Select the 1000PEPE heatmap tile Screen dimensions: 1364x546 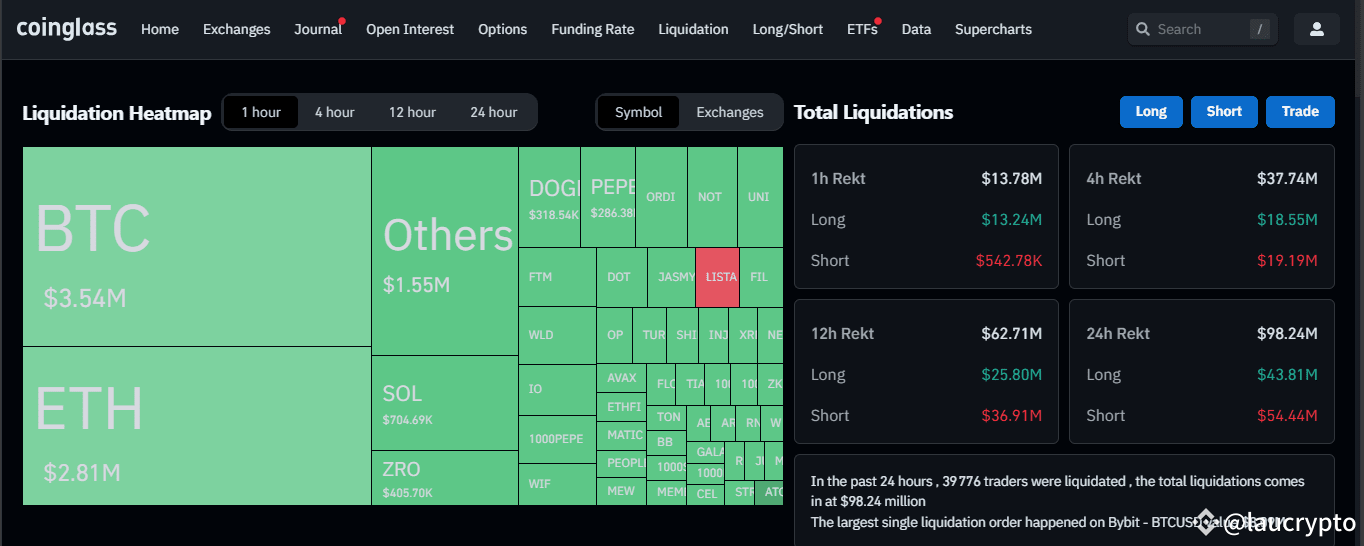point(558,439)
